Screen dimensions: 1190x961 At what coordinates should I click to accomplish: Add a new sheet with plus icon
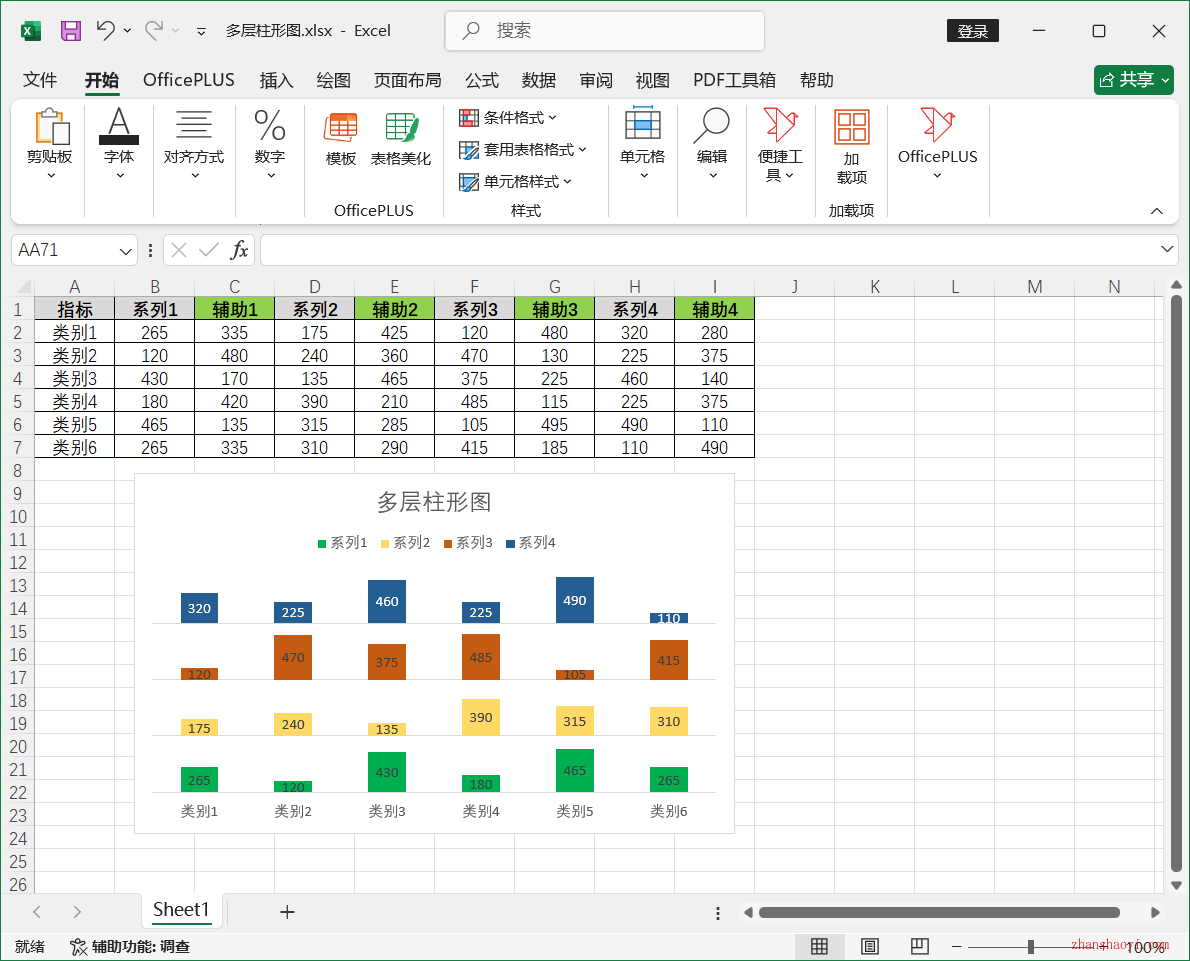(287, 912)
